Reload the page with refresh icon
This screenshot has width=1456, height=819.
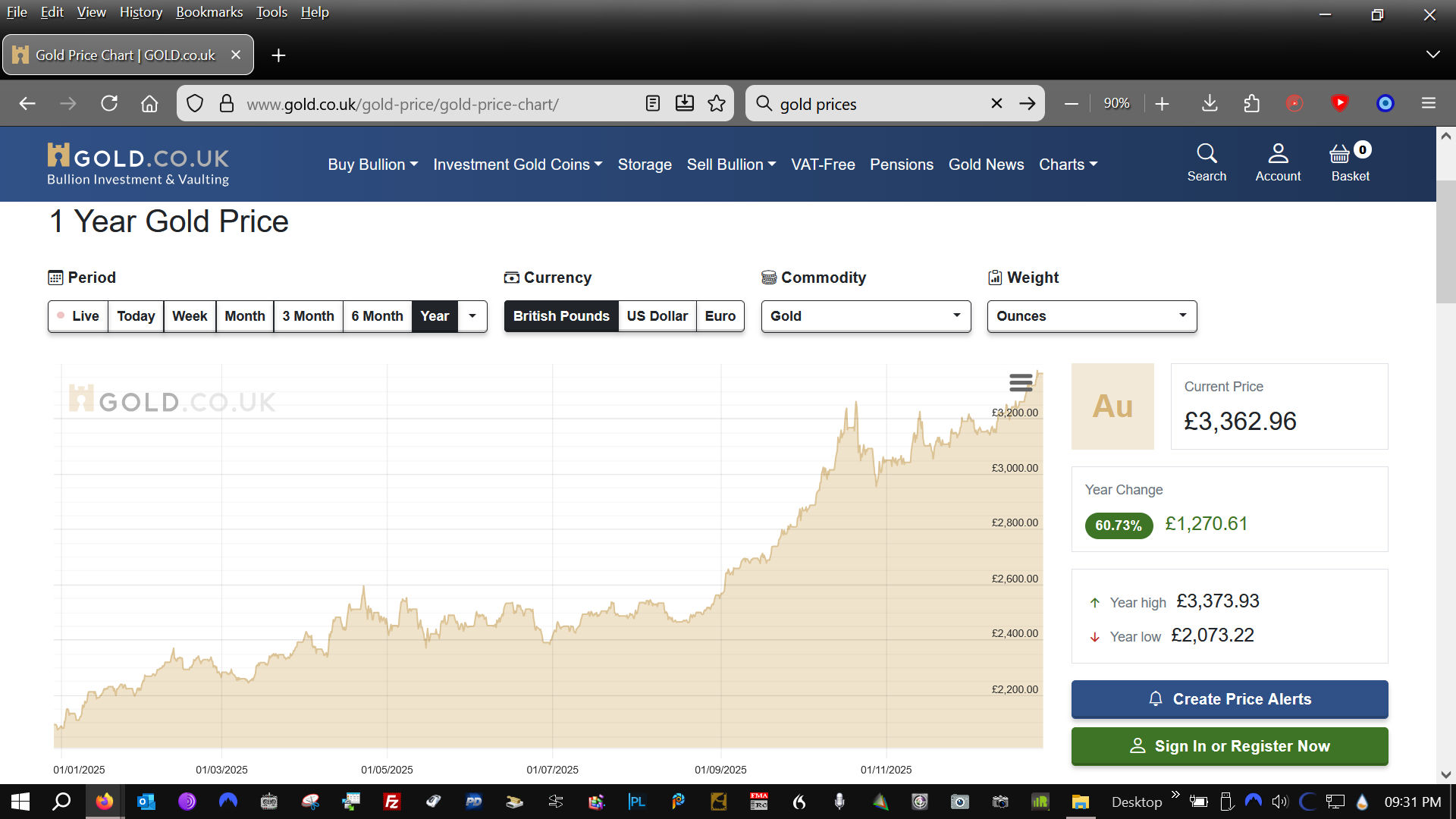coord(109,103)
